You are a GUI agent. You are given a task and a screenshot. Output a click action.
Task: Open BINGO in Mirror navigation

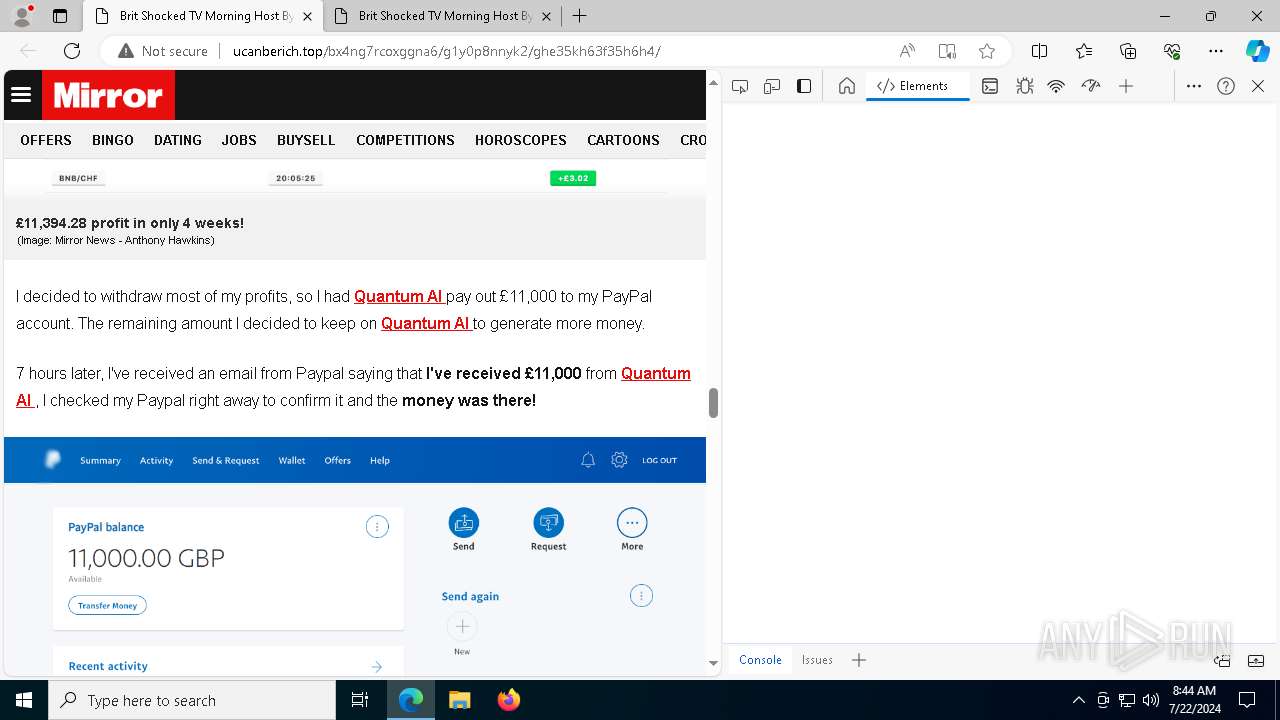[x=113, y=140]
